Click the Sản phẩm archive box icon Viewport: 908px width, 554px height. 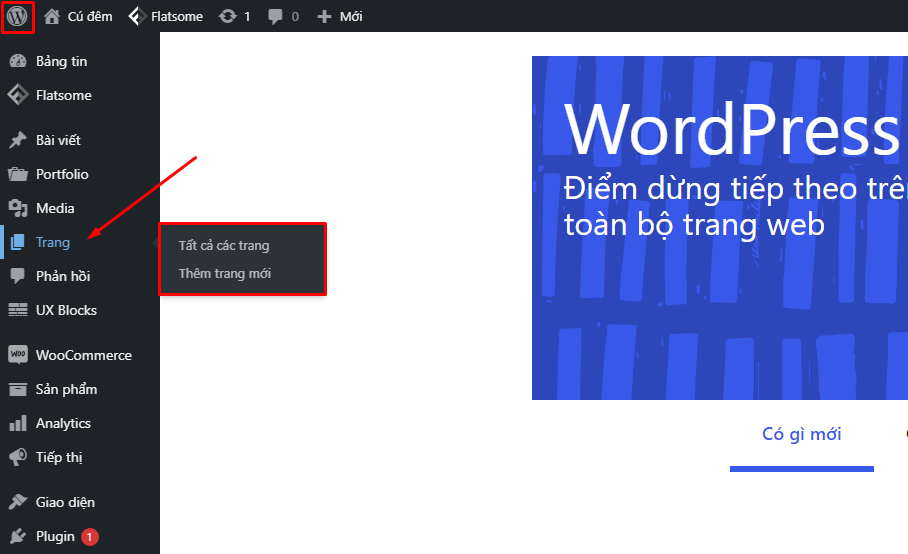[18, 389]
